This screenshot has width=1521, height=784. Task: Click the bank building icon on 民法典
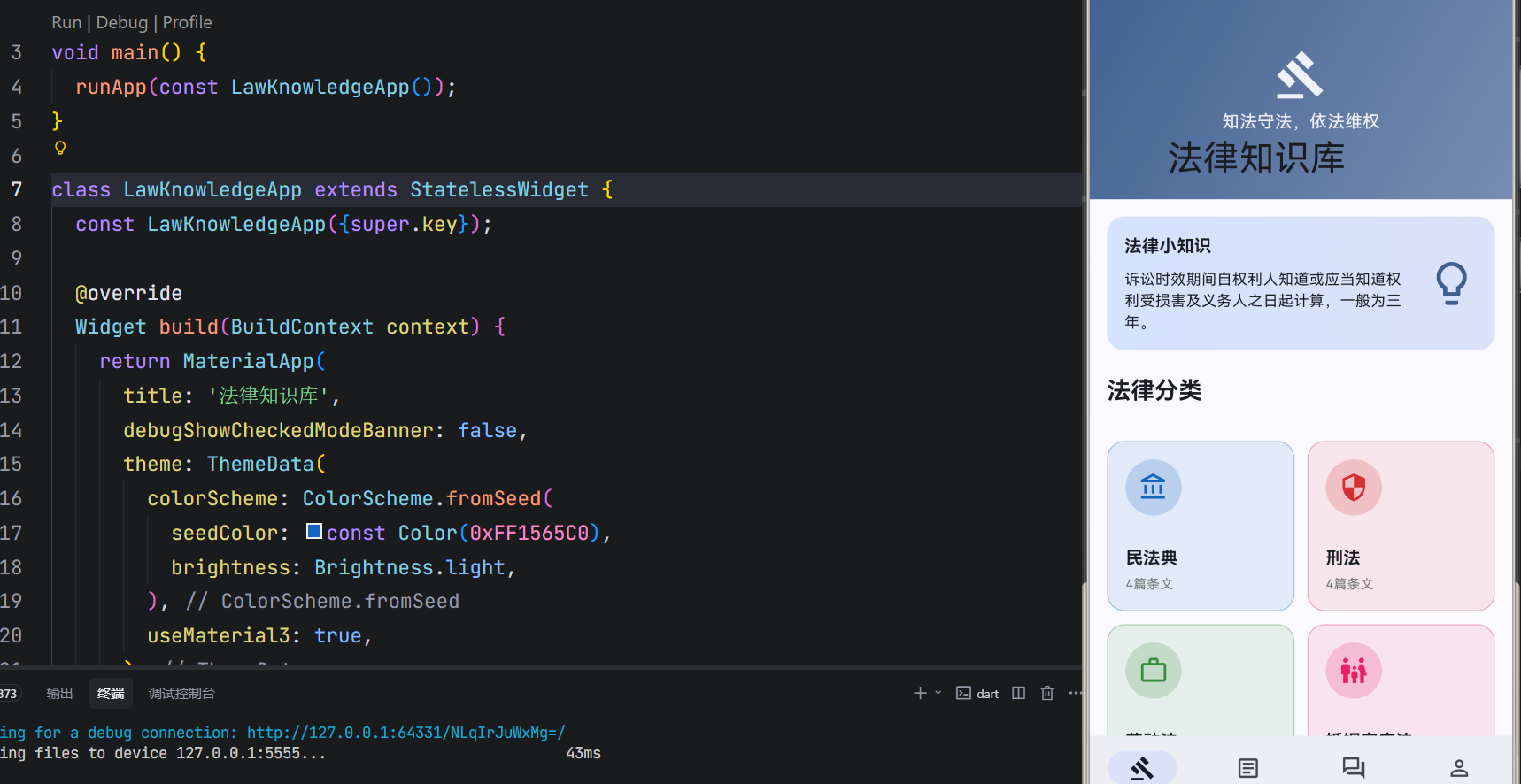coord(1153,487)
